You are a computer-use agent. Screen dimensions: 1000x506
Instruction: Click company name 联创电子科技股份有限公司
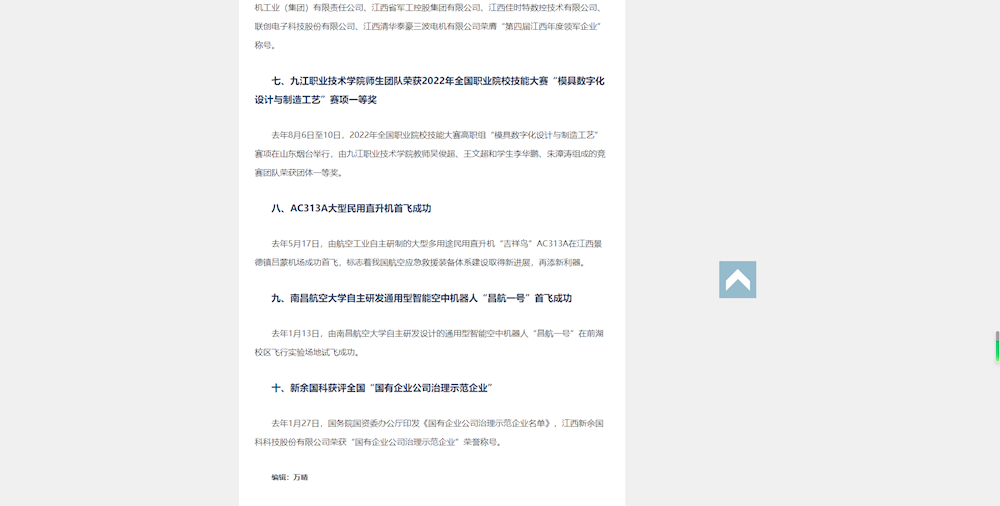tap(305, 26)
